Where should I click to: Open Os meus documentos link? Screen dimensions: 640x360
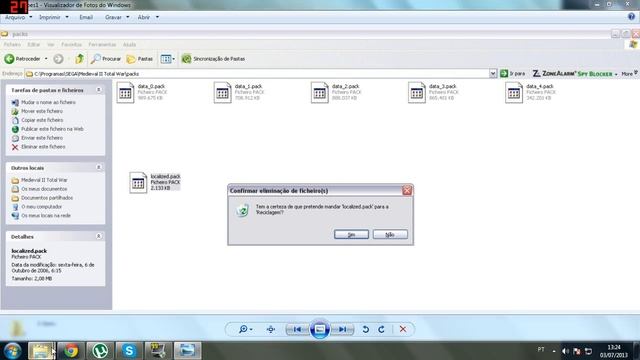point(44,189)
